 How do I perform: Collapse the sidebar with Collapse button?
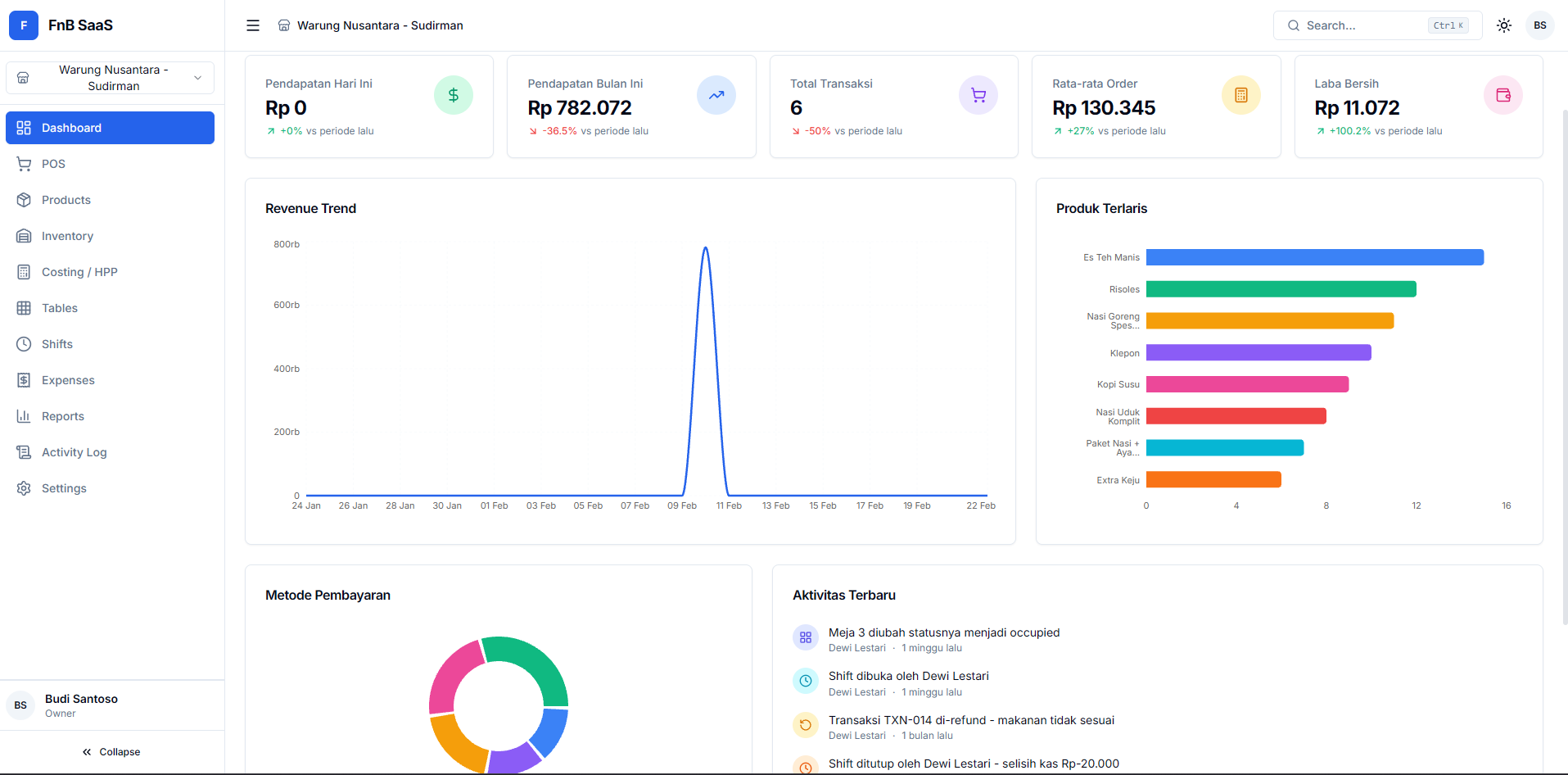[111, 752]
